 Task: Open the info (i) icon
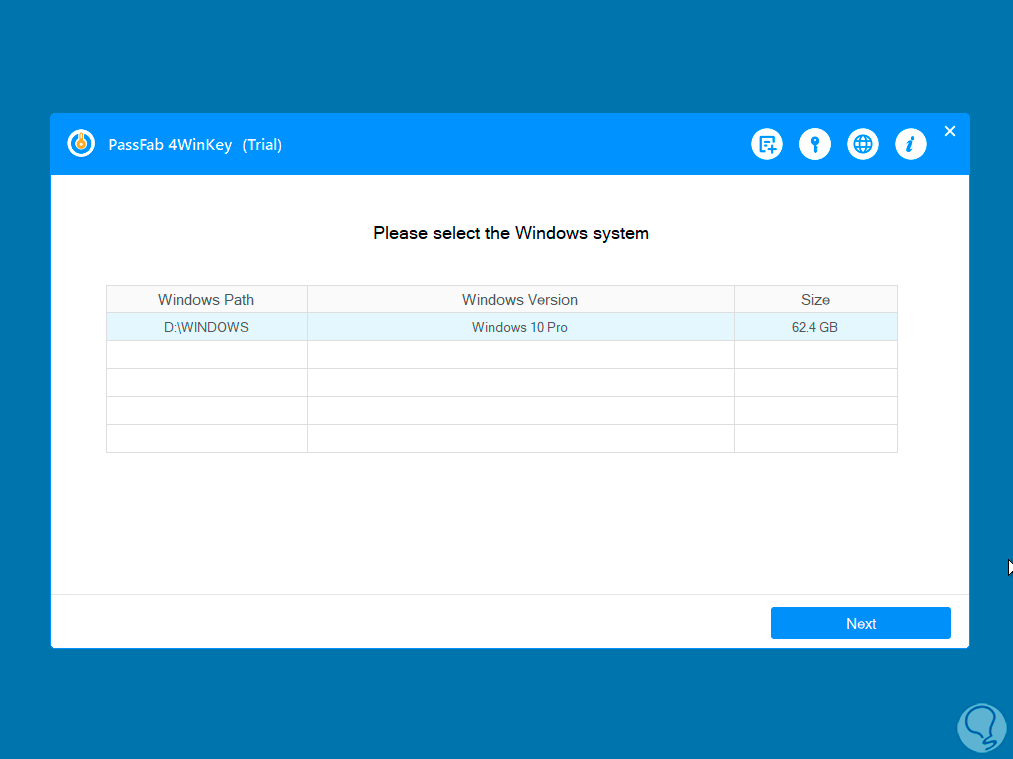pos(910,144)
